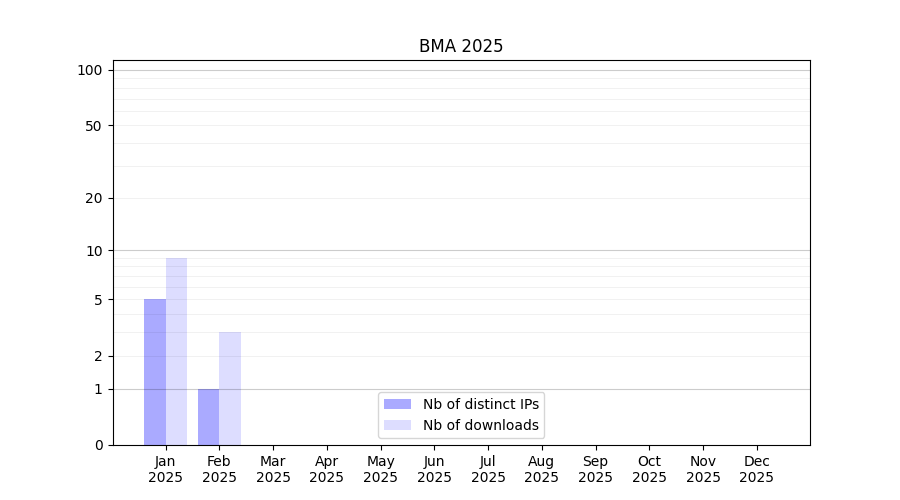The width and height of the screenshot is (900, 500).
Task: Click the January distinct IPs bar
Action: pyautogui.click(x=155, y=372)
